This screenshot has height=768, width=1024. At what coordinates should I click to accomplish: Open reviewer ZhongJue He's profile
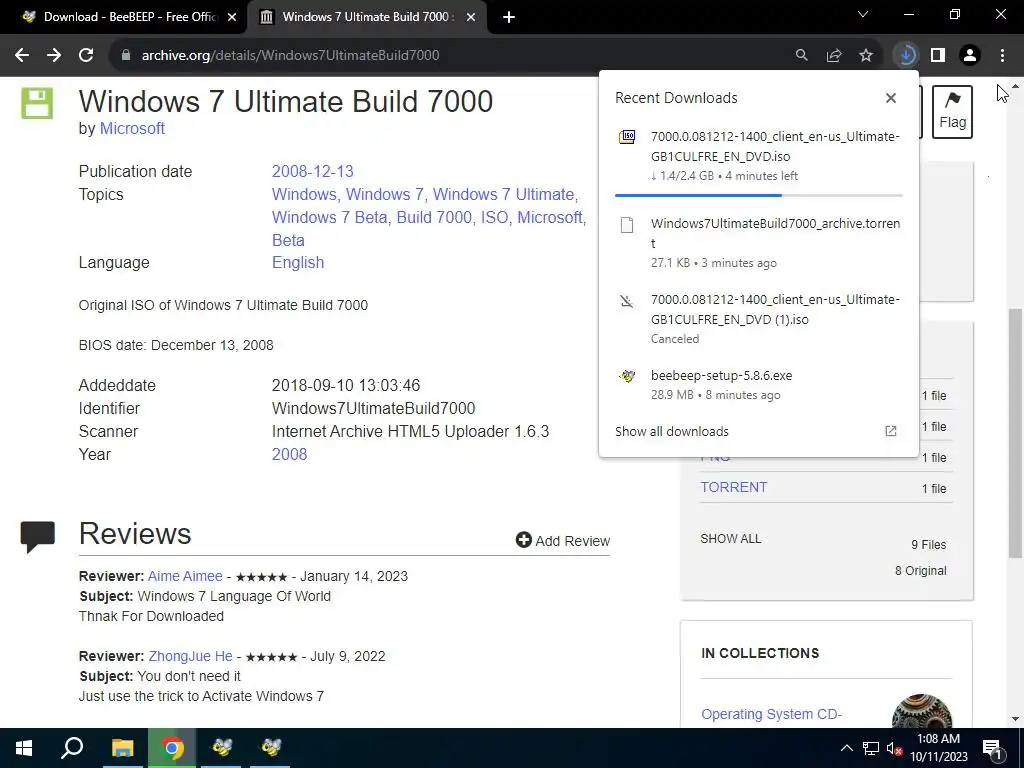(x=190, y=656)
